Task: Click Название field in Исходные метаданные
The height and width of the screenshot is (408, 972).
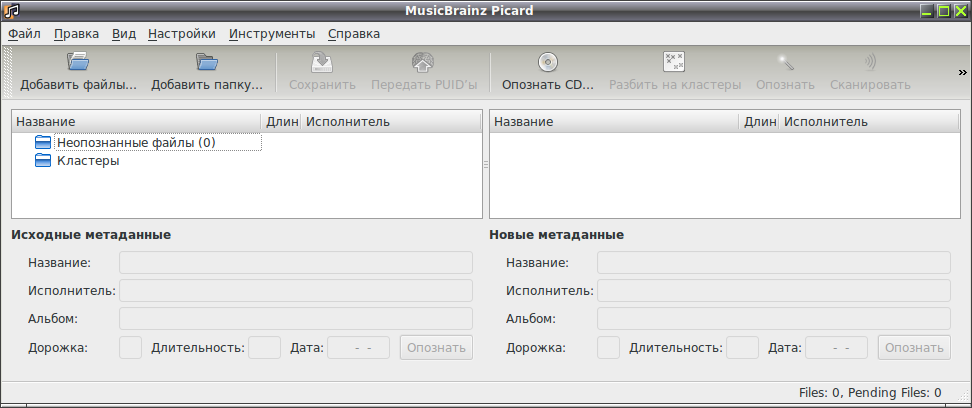Action: click(296, 262)
